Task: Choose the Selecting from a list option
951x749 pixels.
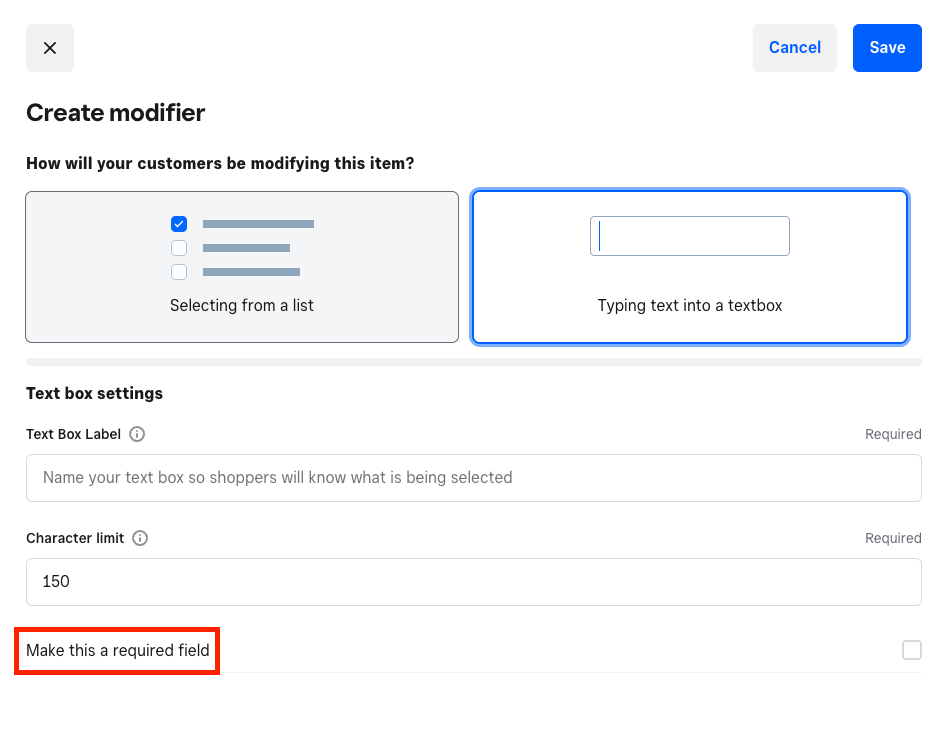Action: pos(241,268)
